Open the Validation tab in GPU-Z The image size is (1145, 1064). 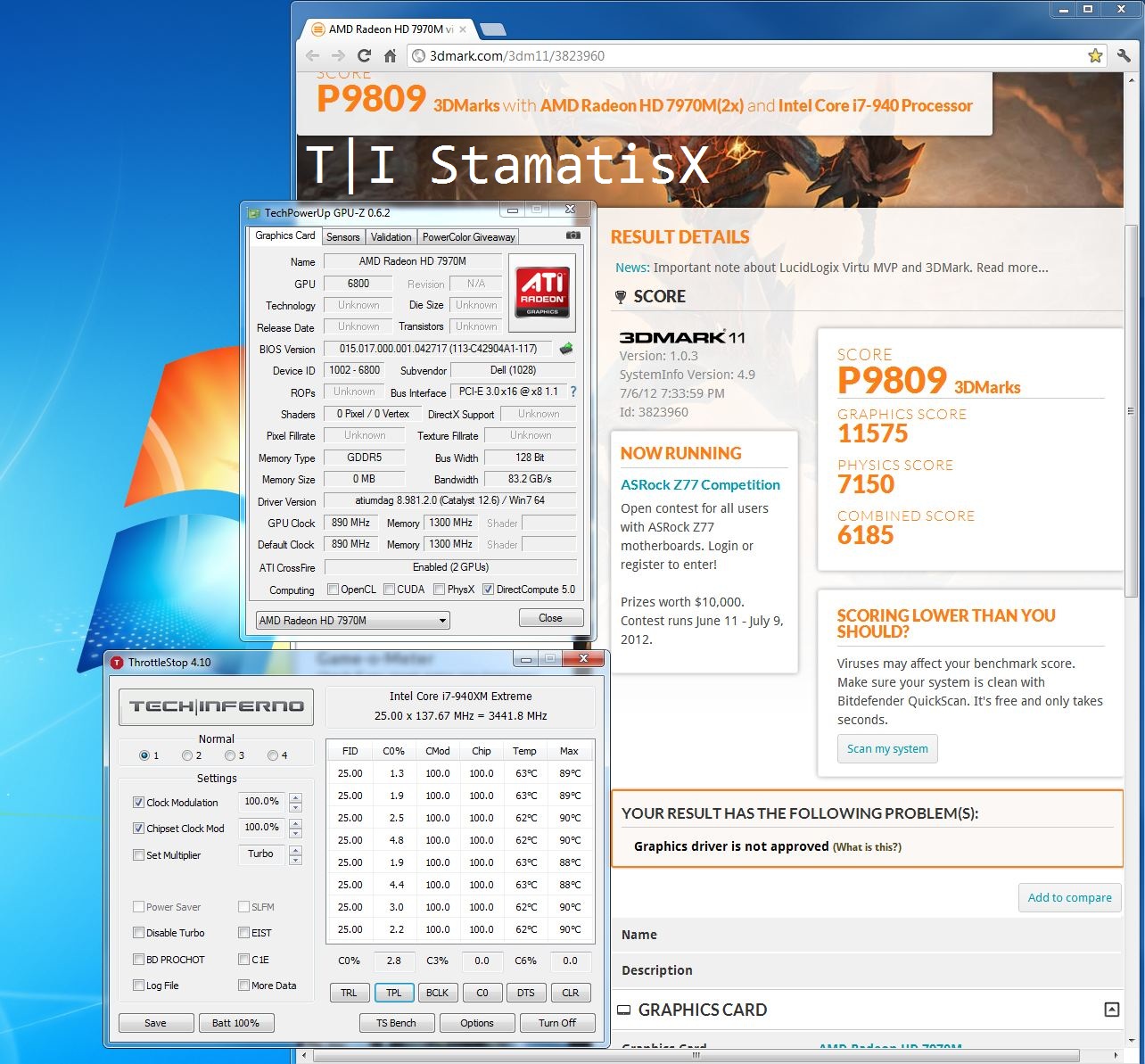pos(391,237)
